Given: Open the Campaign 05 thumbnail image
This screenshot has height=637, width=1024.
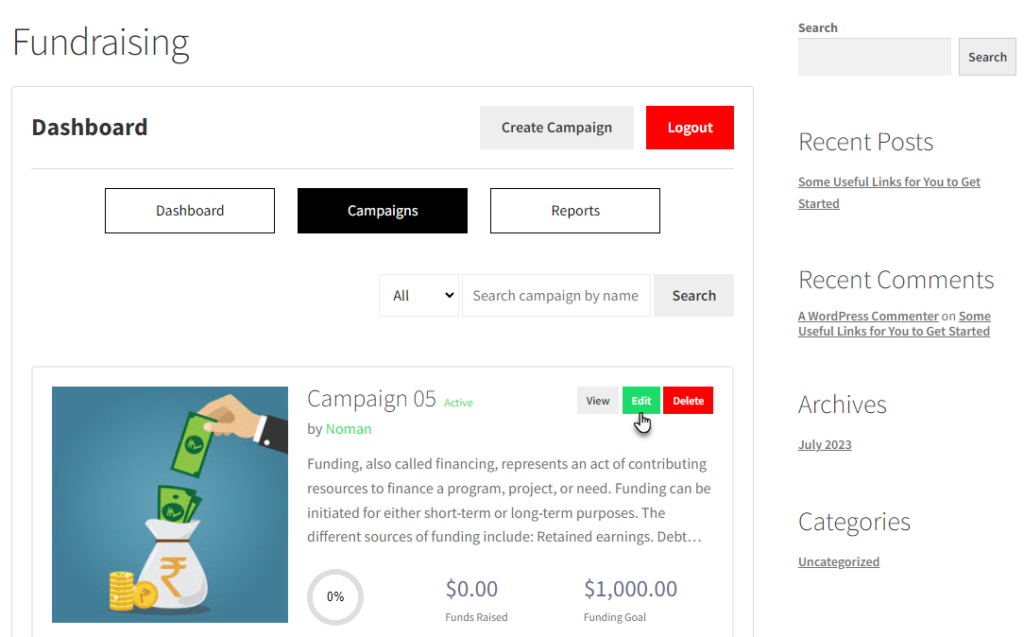Looking at the screenshot, I should click(170, 504).
